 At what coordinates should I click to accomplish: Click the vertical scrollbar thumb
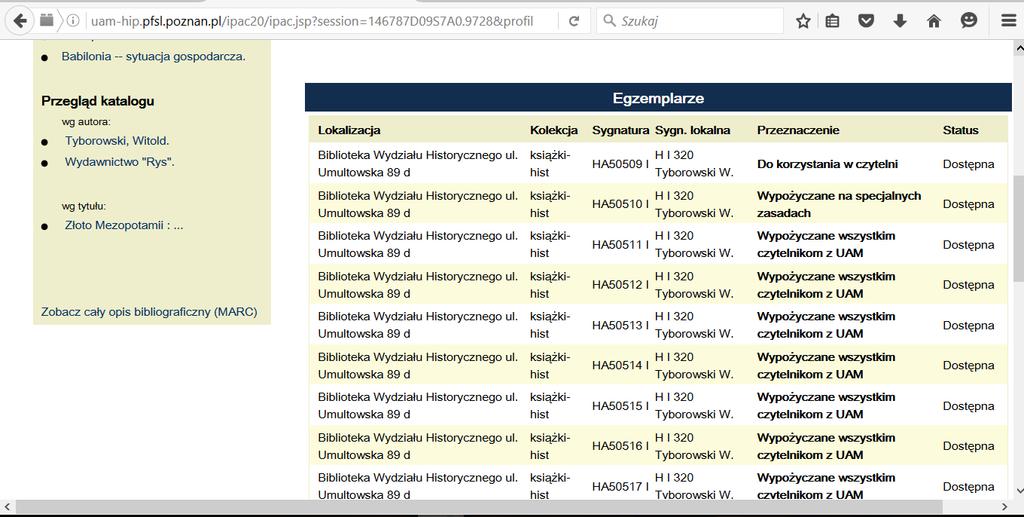pyautogui.click(x=1018, y=228)
